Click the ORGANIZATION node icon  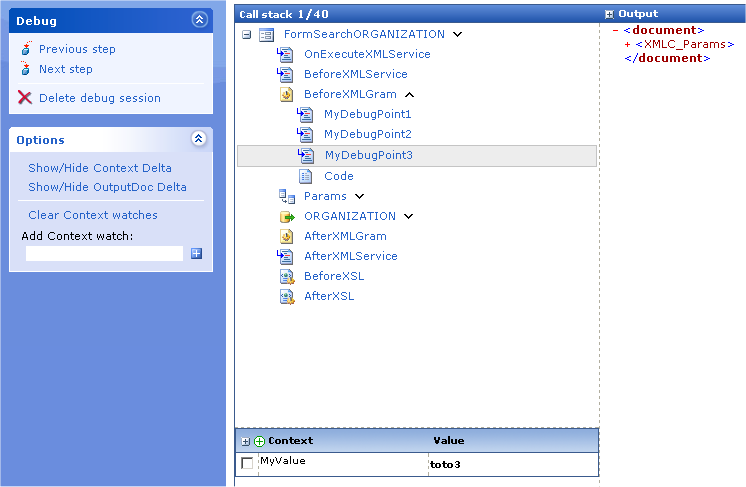tap(286, 216)
